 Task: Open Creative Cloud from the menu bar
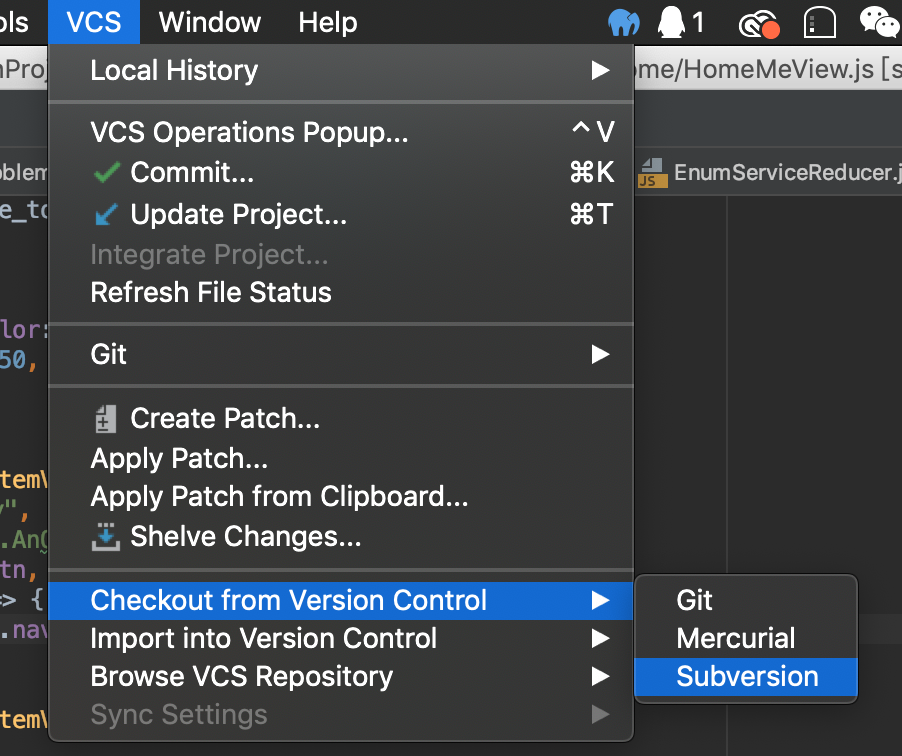758,22
